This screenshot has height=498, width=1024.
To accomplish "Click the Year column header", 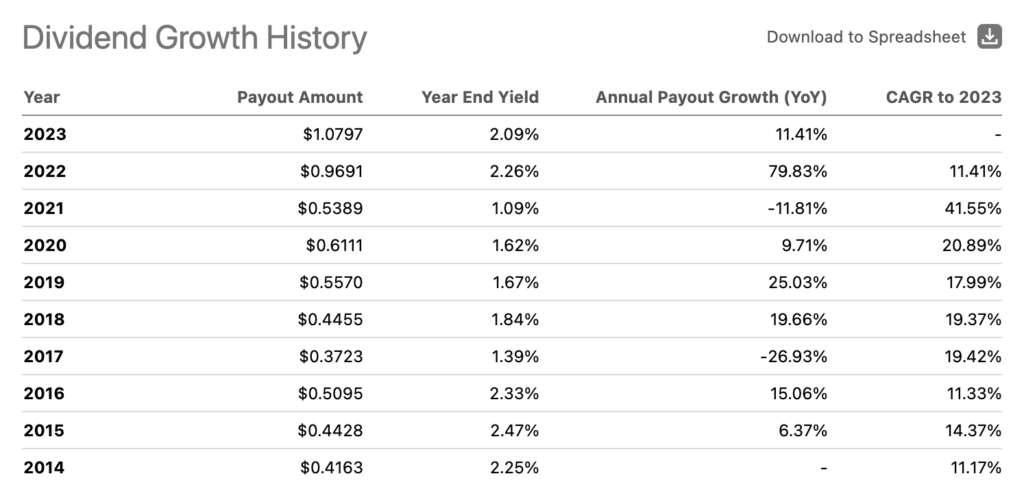I will [42, 97].
